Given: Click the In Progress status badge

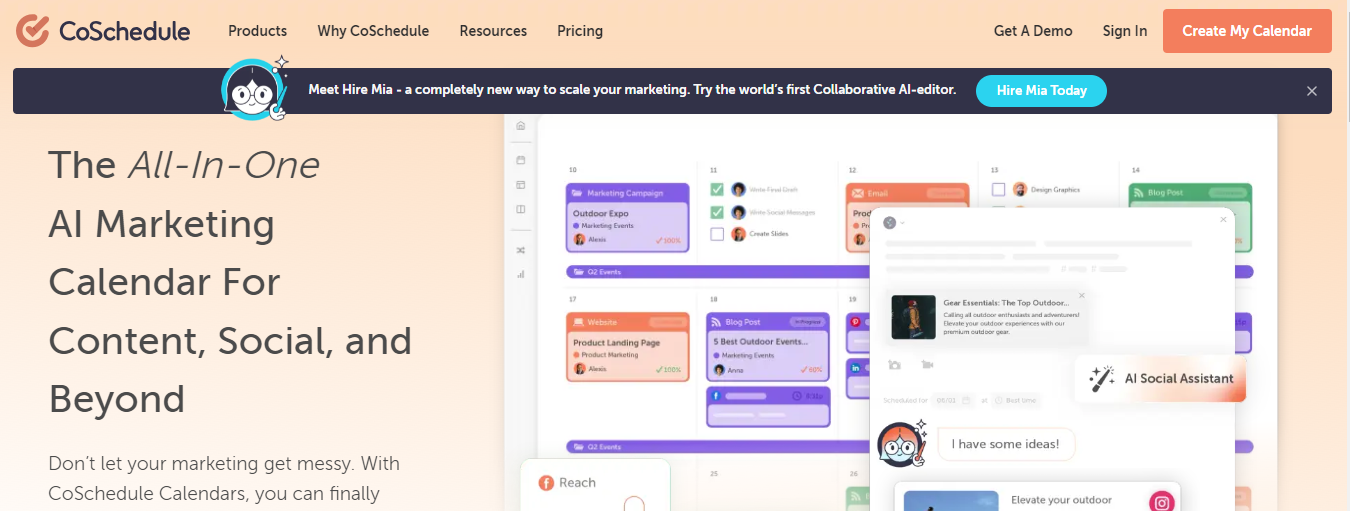Looking at the screenshot, I should pos(806,322).
